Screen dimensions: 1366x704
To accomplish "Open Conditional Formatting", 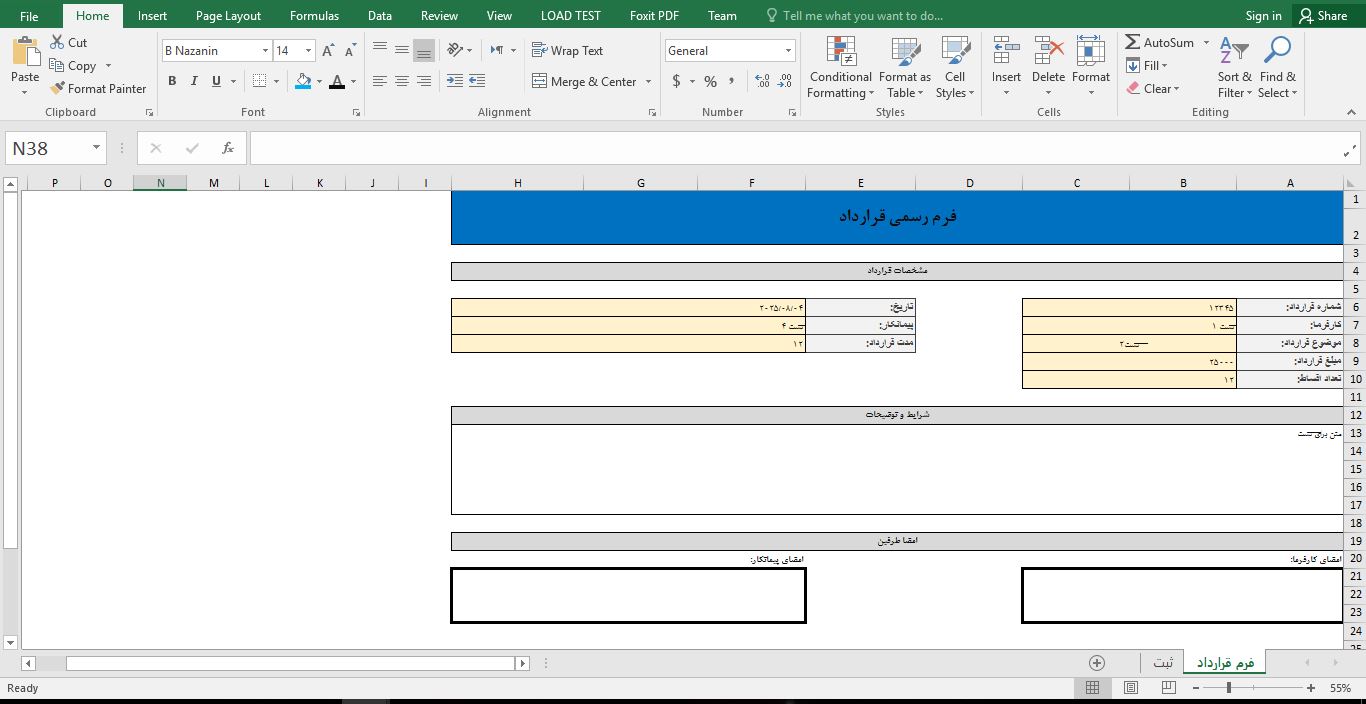I will pos(840,67).
